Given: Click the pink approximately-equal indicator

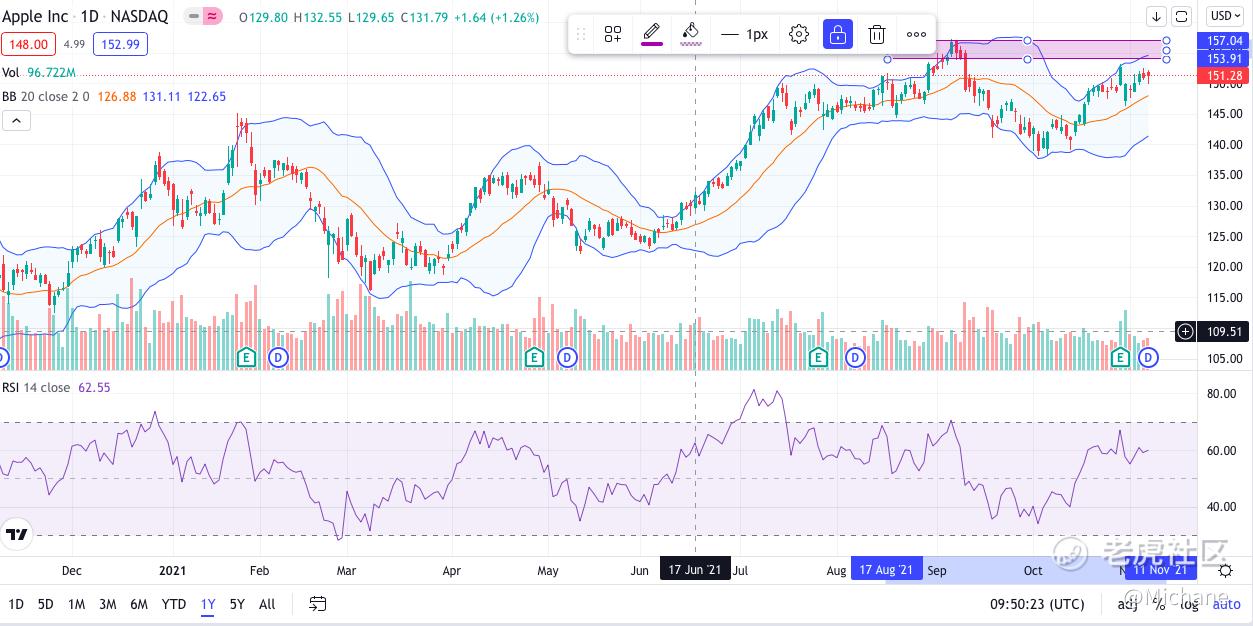Looking at the screenshot, I should (x=213, y=17).
